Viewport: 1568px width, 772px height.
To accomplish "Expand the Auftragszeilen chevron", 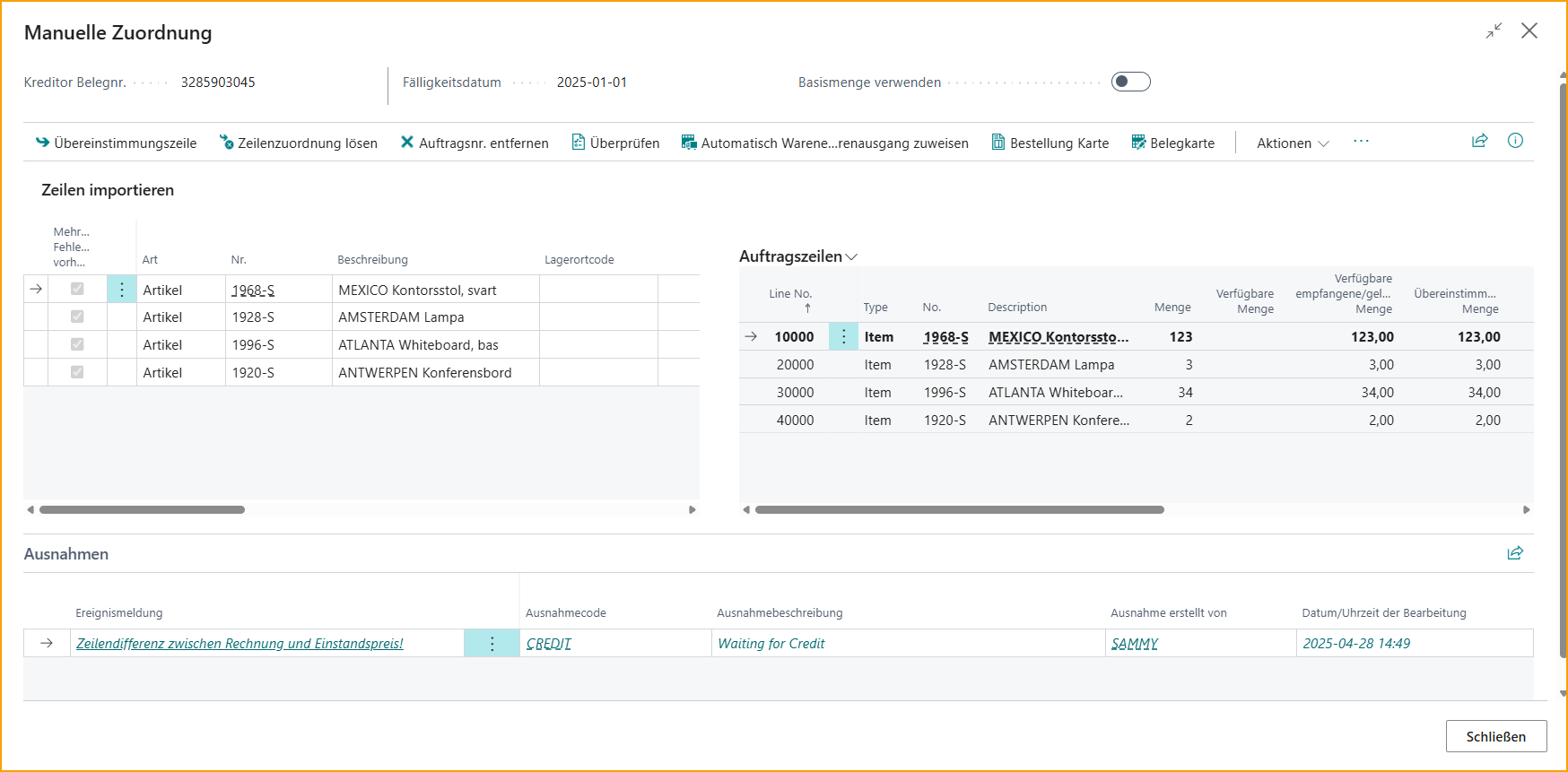I will 851,256.
